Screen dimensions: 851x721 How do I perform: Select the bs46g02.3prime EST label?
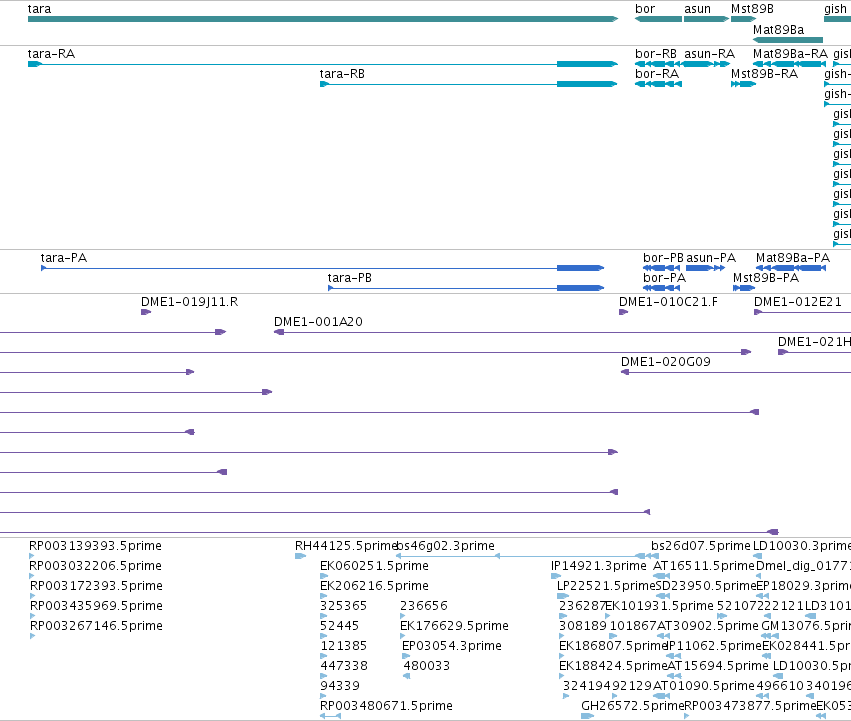pos(446,546)
